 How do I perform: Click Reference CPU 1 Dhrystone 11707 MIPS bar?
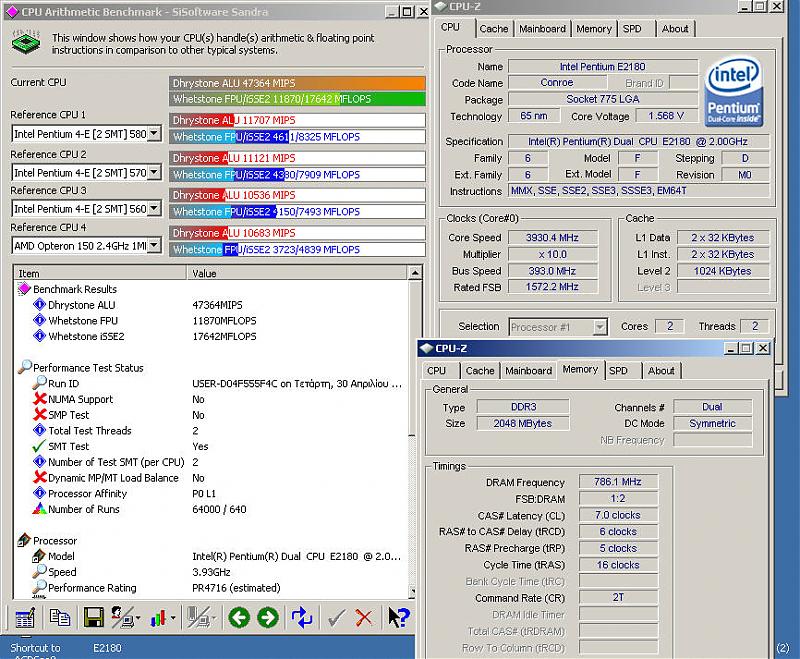pyautogui.click(x=297, y=120)
